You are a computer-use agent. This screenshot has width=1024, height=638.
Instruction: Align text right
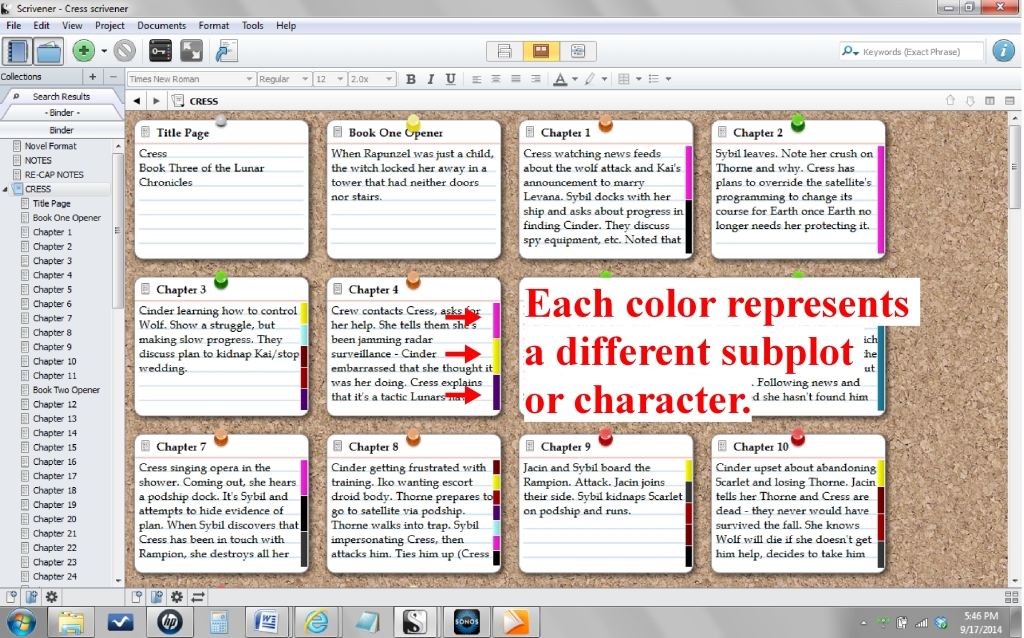click(x=536, y=79)
